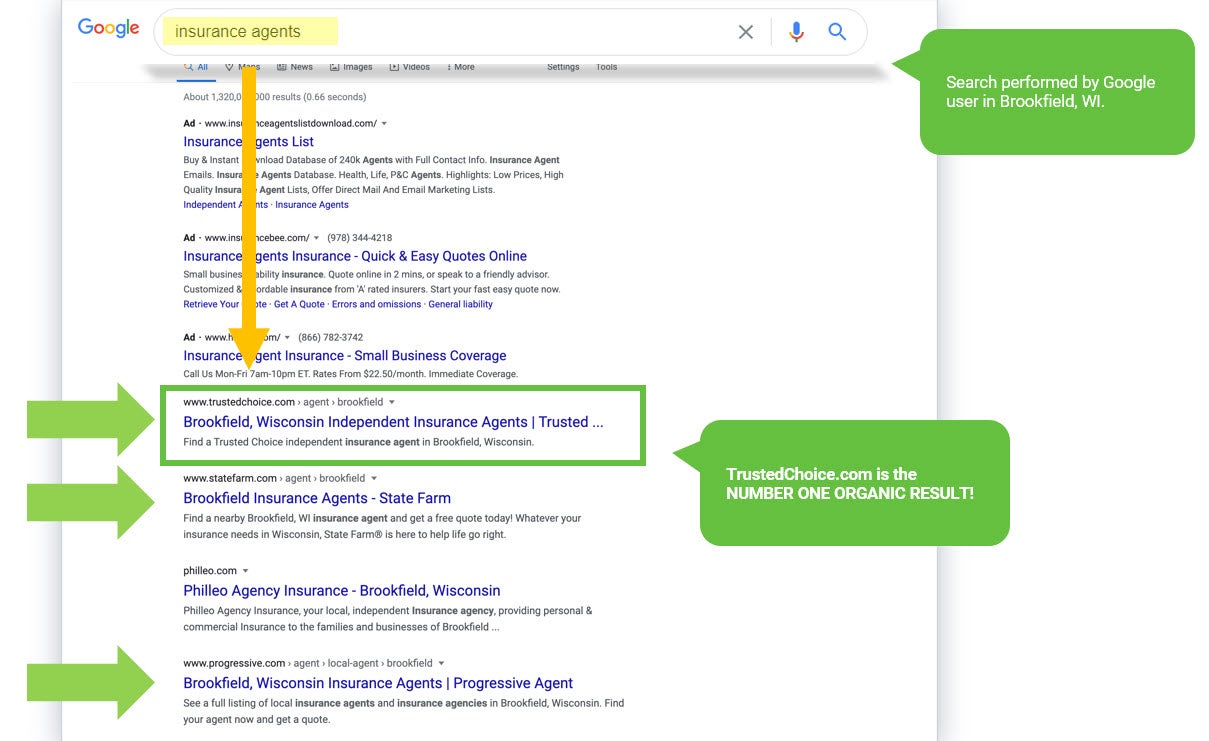Click the ad sitelink Insurance Agents
1209x741 pixels.
312,205
